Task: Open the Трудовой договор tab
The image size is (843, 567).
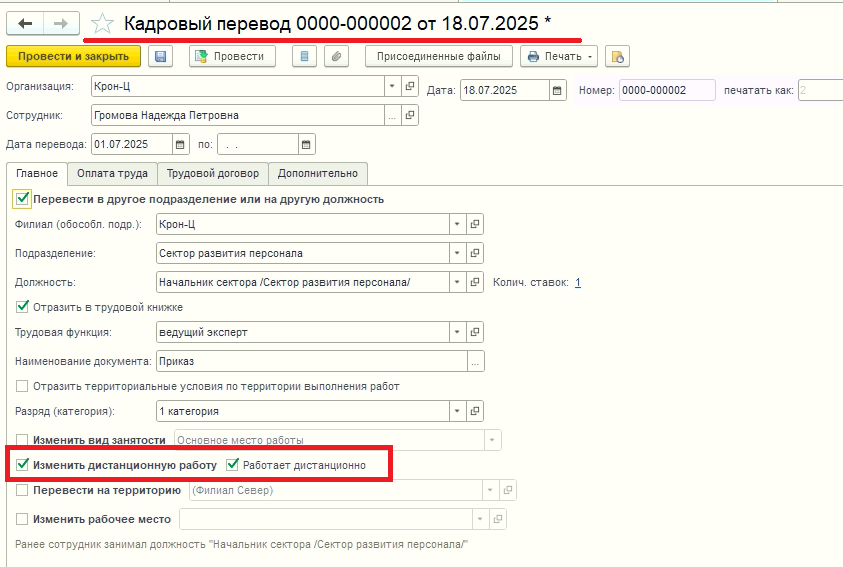Action: 213,174
